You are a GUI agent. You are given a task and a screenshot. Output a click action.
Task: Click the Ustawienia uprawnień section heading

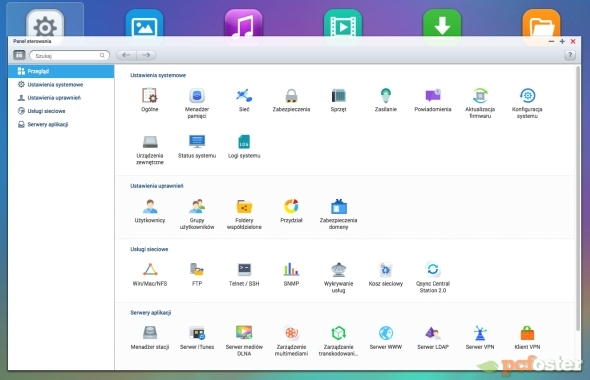click(157, 186)
